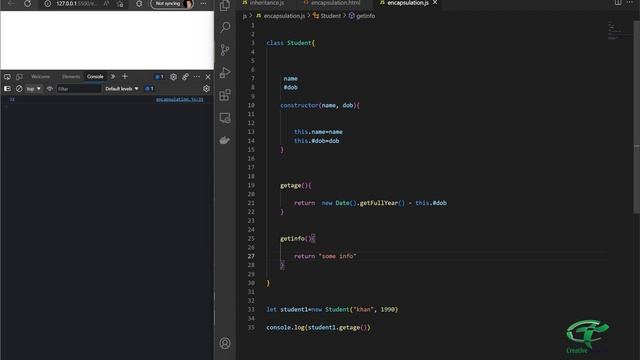Click the browser back arrow
The image size is (640, 360).
11,4
